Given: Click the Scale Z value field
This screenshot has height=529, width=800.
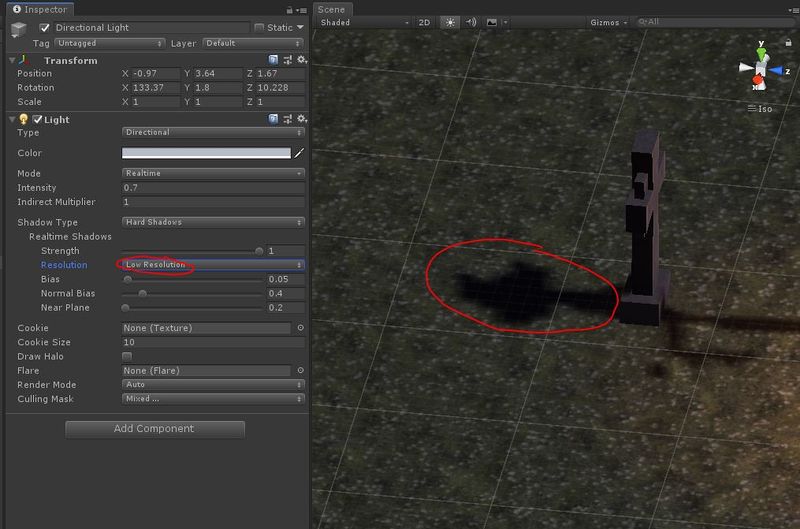Looking at the screenshot, I should (x=280, y=102).
